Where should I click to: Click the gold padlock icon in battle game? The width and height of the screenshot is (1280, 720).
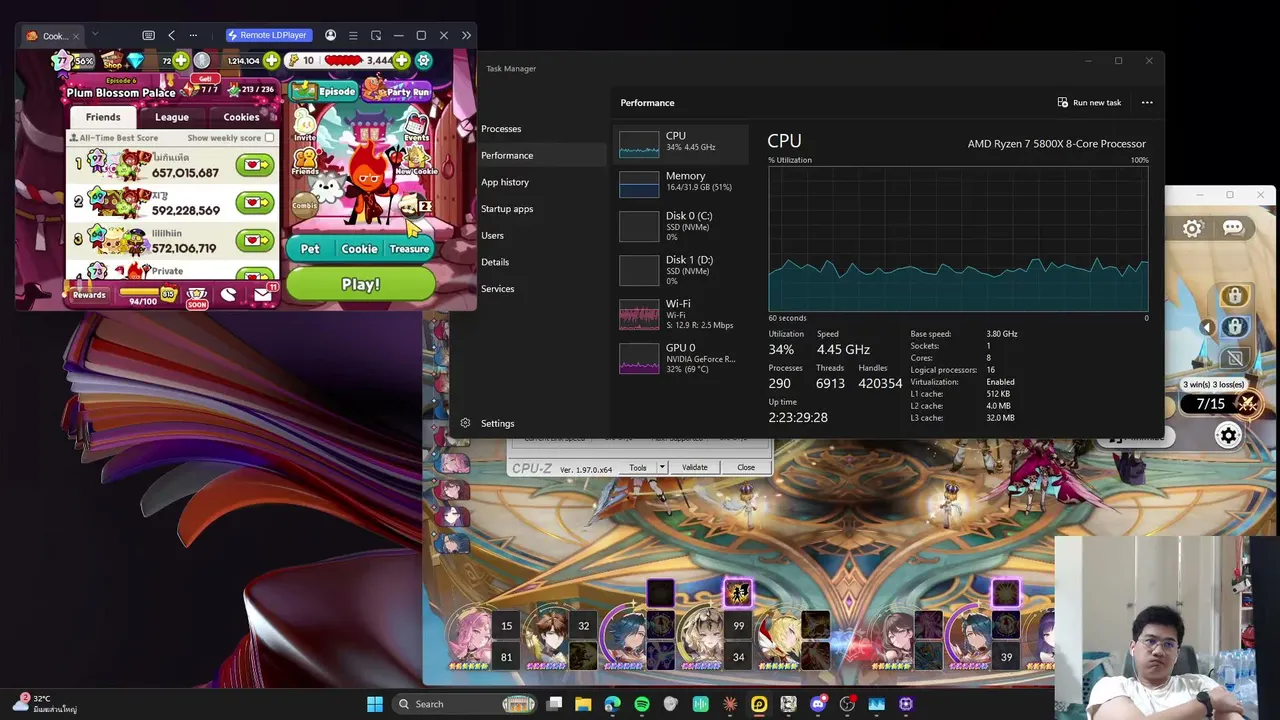(1234, 296)
